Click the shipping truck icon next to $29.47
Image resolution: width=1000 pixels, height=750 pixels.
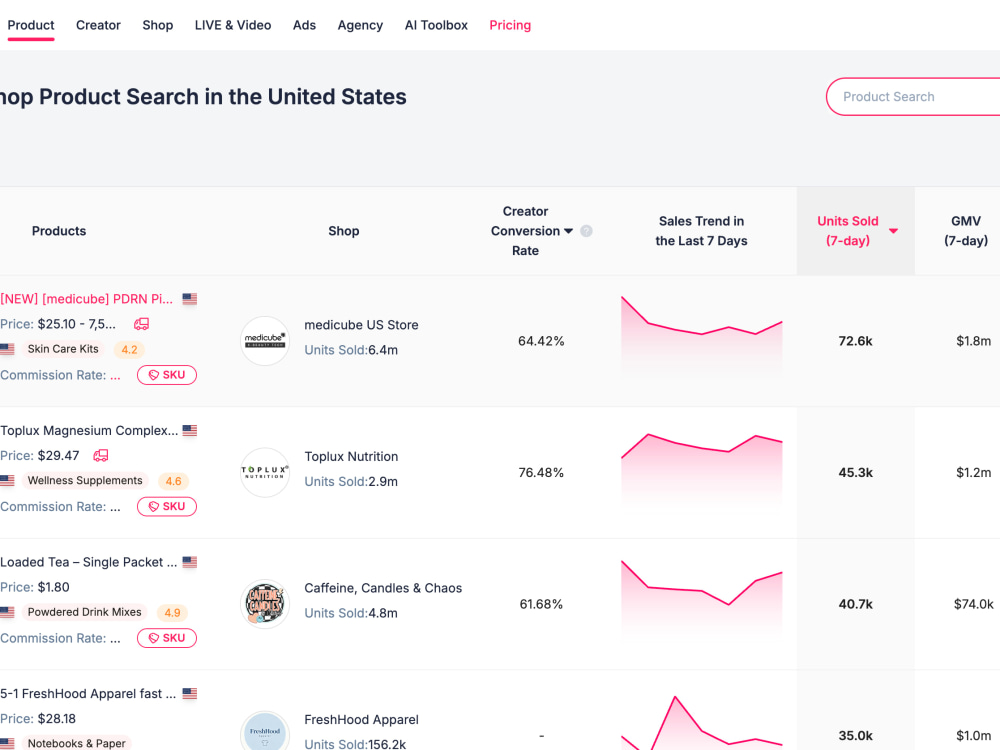101,455
